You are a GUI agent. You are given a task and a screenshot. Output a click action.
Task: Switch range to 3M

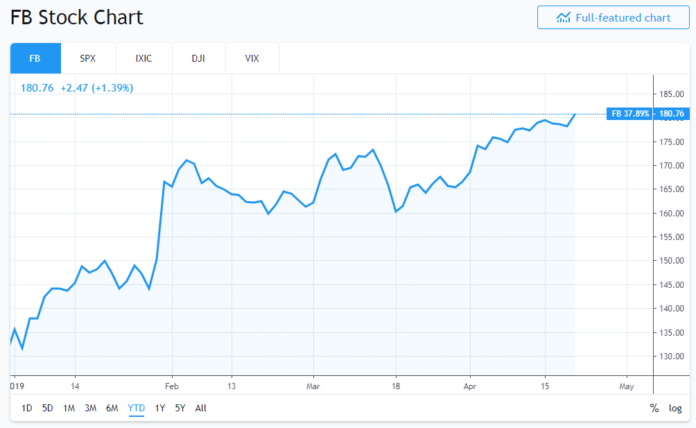90,408
